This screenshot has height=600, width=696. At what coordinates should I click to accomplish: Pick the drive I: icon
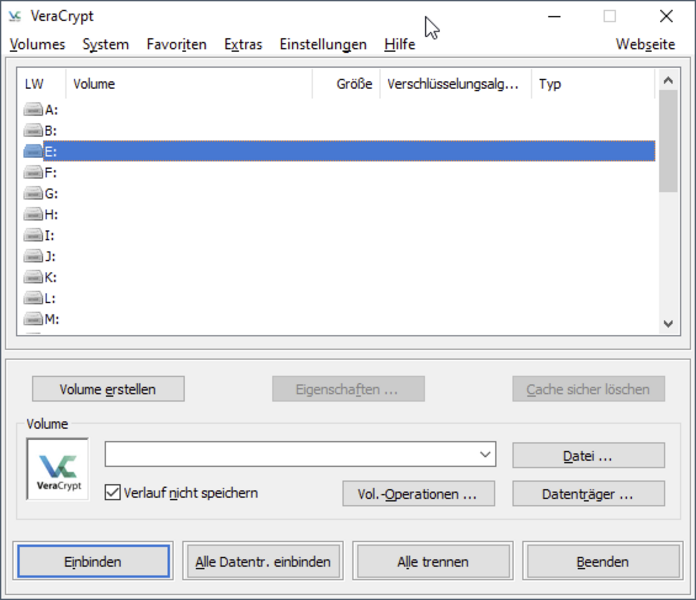pyautogui.click(x=34, y=236)
